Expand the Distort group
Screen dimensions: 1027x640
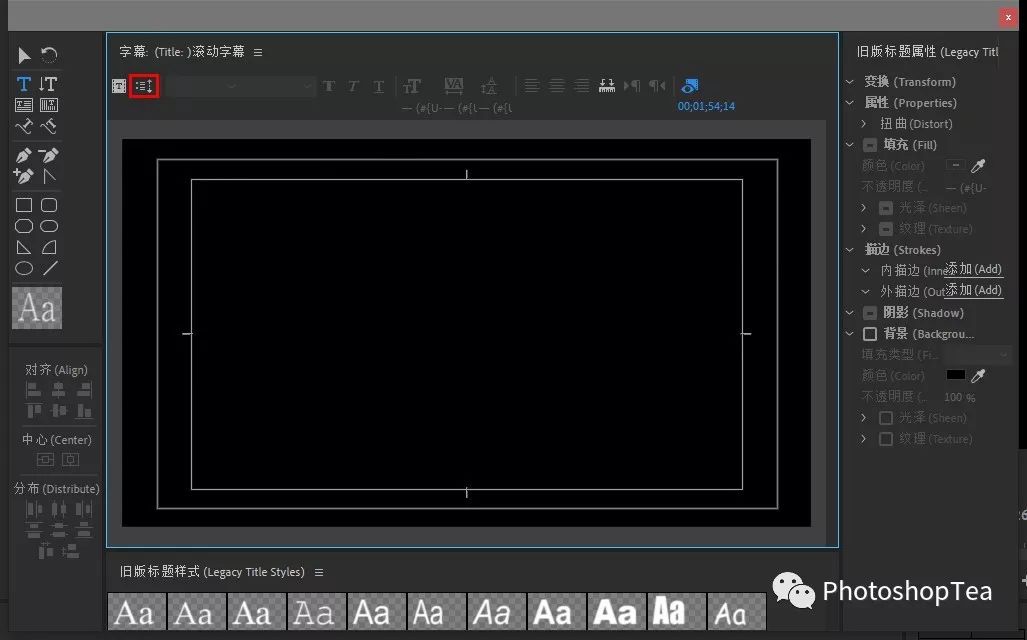click(x=864, y=124)
